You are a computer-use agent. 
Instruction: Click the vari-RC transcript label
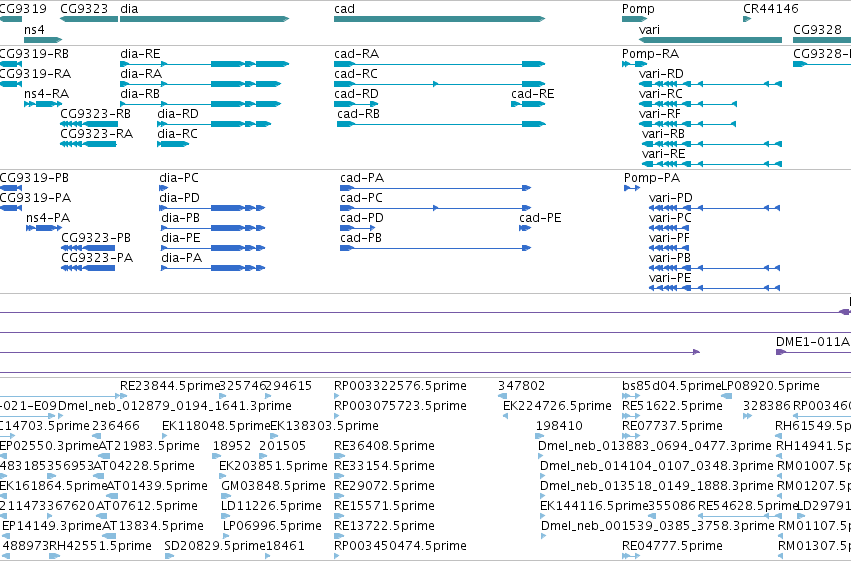(x=661, y=94)
